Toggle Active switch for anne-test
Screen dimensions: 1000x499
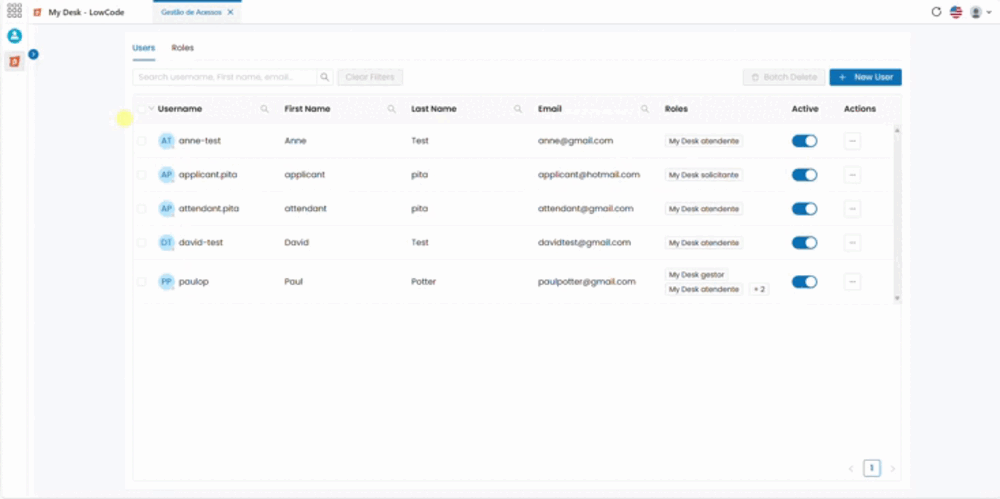[x=804, y=141]
